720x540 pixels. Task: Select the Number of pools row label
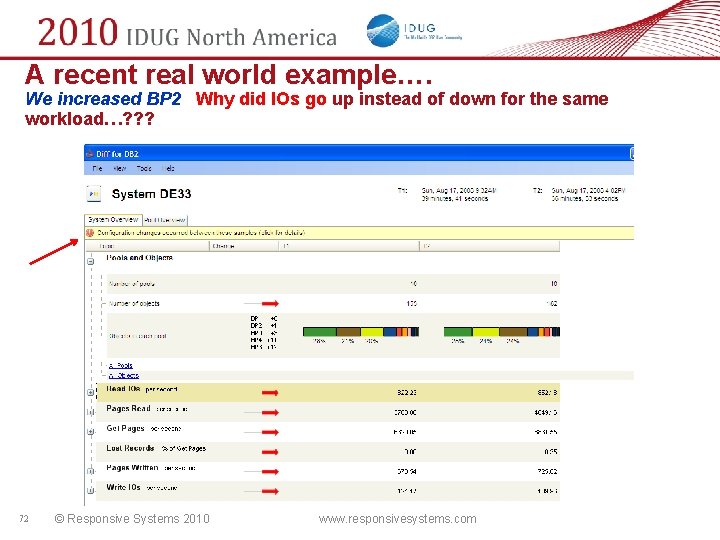click(x=132, y=284)
